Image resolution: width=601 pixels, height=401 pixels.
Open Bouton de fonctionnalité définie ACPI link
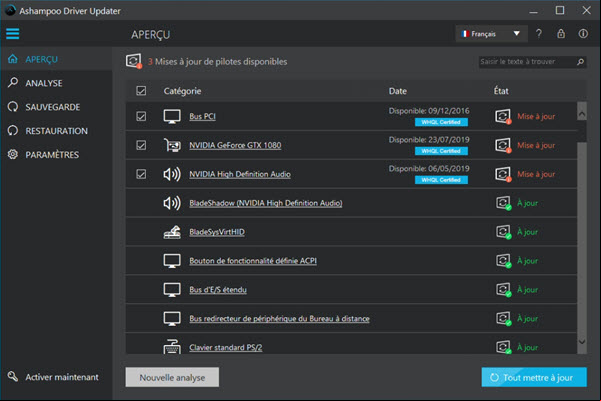[253, 261]
